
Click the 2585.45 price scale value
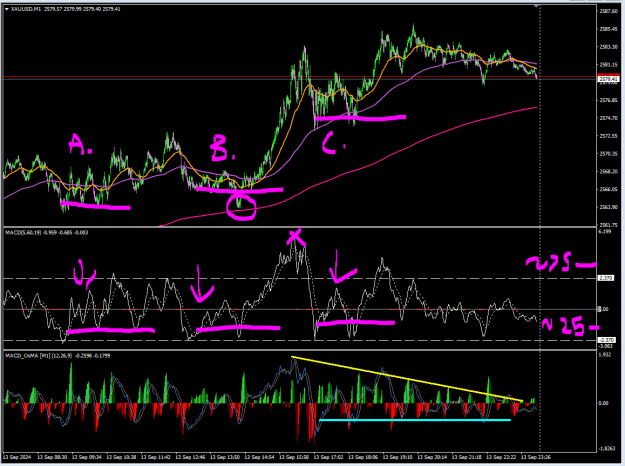coord(608,29)
